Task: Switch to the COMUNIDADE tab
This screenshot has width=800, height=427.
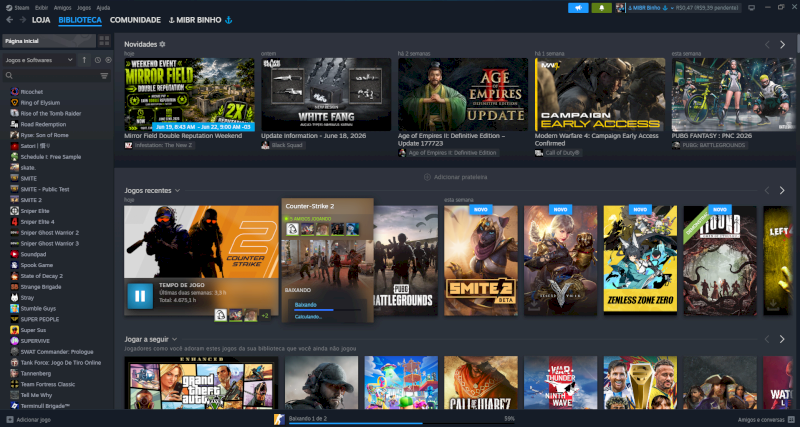Action: click(x=135, y=20)
